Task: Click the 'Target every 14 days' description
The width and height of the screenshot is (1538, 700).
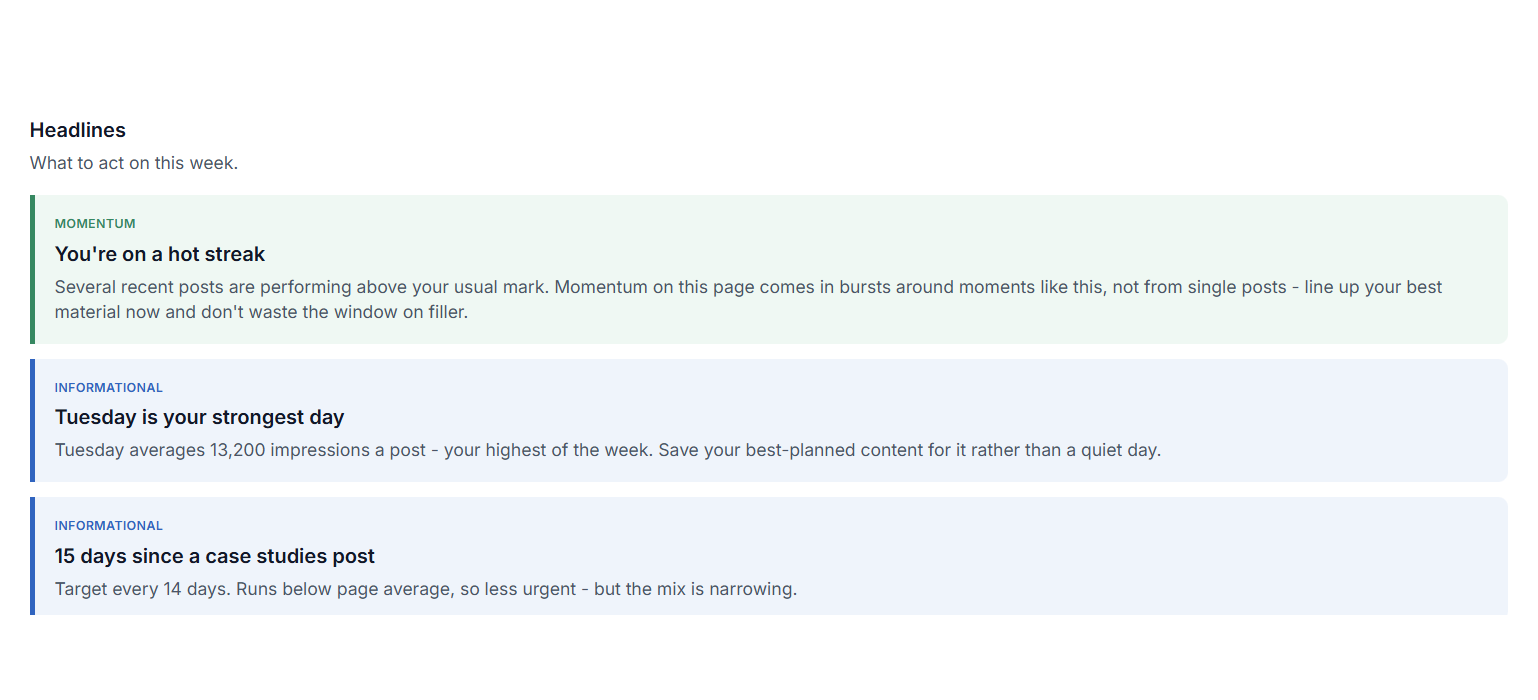Action: 426,589
